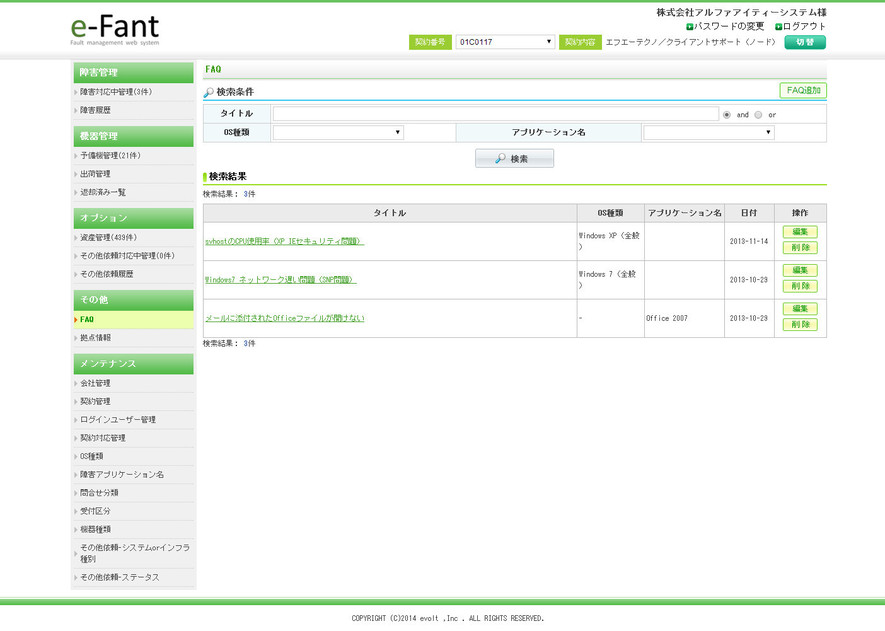
Task: Select the 'or' radio button
Action: click(x=759, y=115)
